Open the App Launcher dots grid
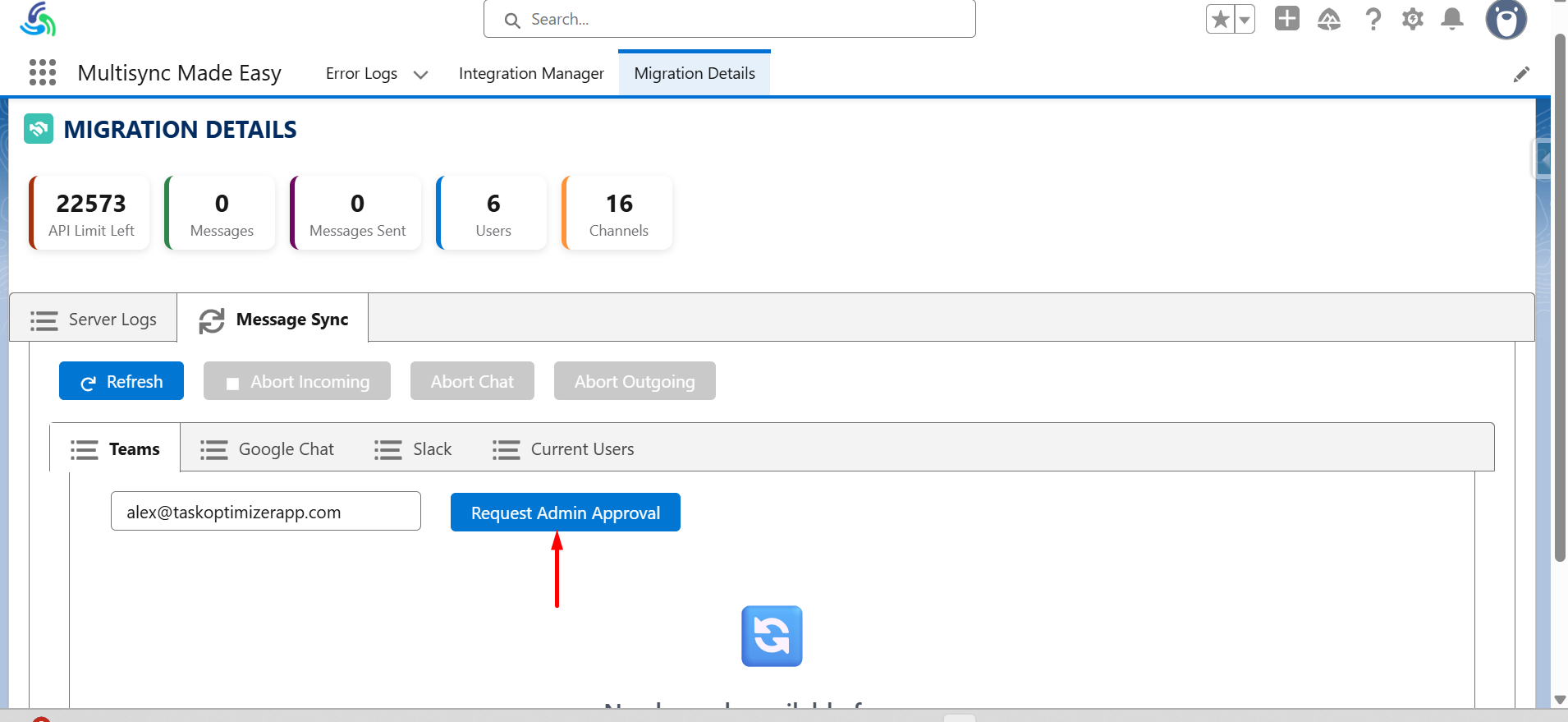 pos(43,72)
